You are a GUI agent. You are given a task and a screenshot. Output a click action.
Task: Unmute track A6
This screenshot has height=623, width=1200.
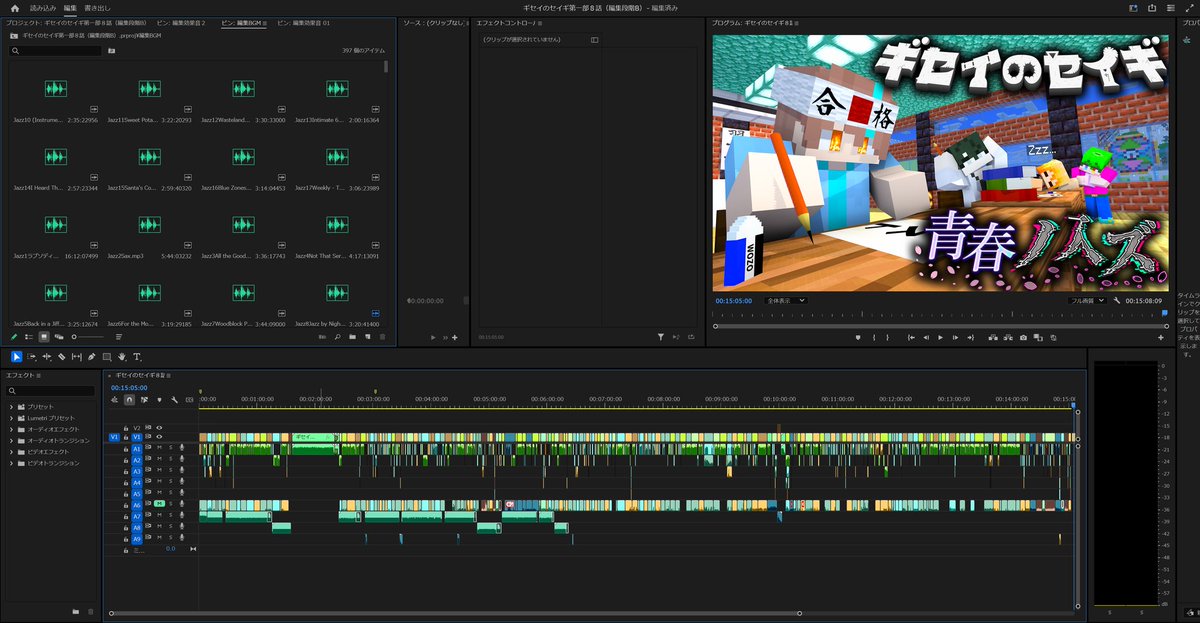click(159, 504)
